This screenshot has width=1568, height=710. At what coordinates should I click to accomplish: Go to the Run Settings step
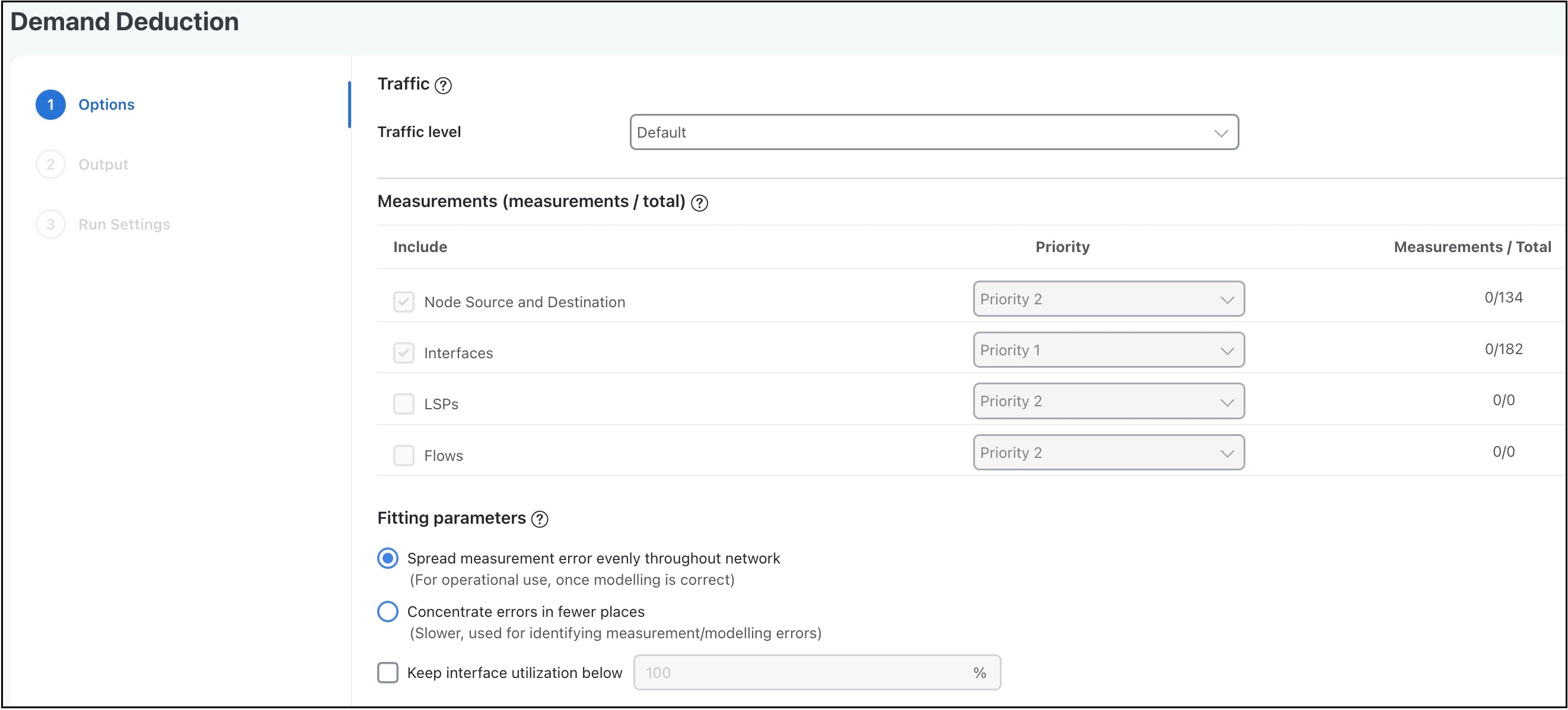coord(124,224)
